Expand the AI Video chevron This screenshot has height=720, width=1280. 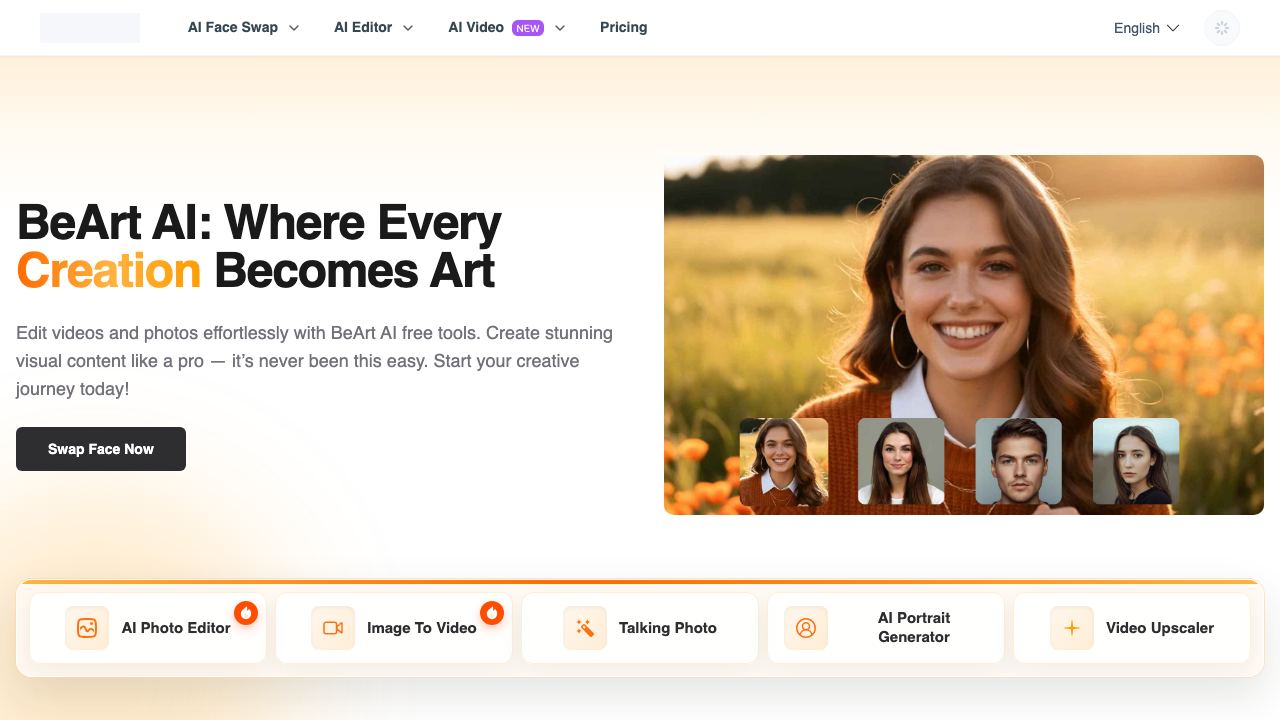pos(560,28)
